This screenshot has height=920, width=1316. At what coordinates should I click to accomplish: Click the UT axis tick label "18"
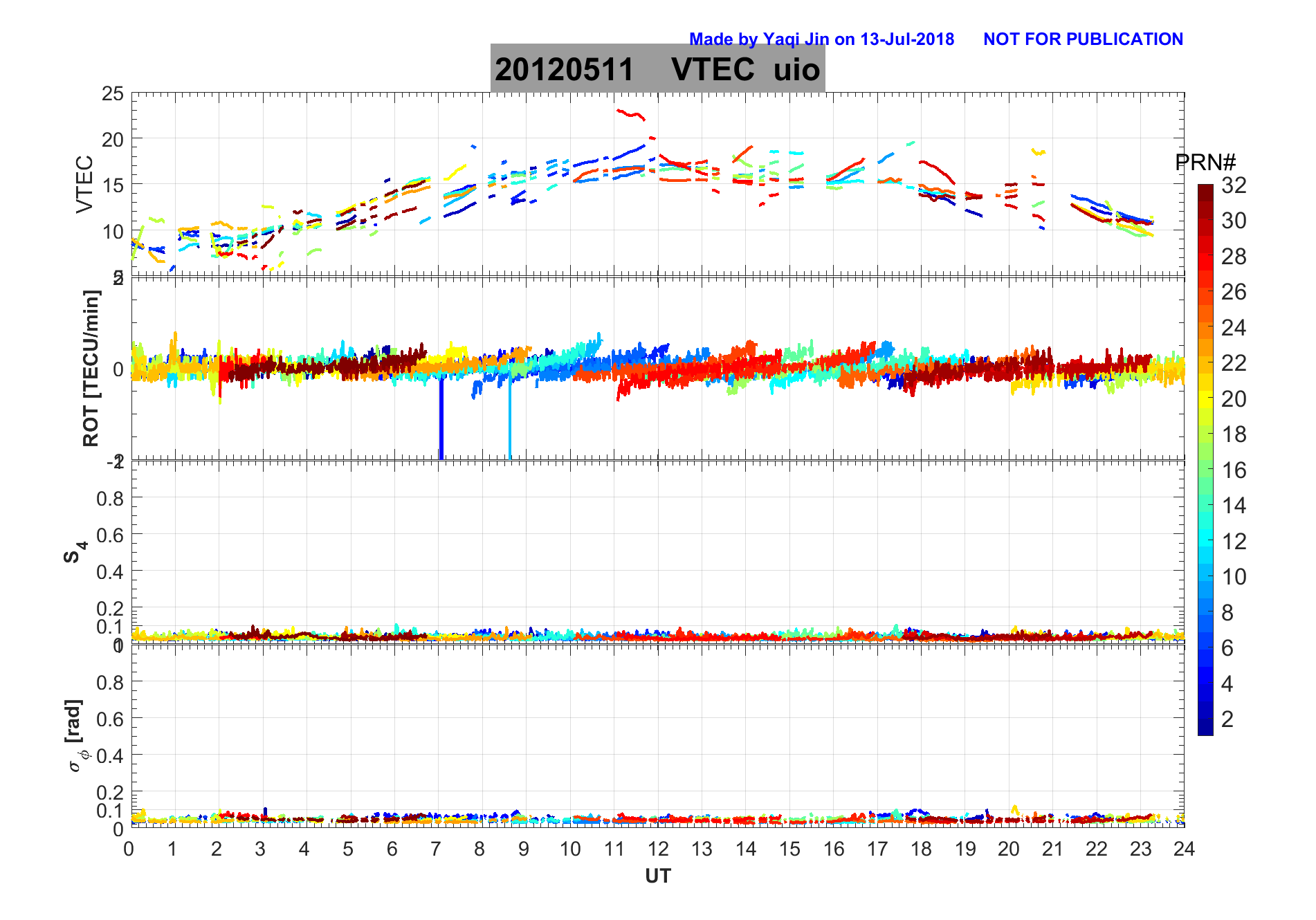pos(921,849)
